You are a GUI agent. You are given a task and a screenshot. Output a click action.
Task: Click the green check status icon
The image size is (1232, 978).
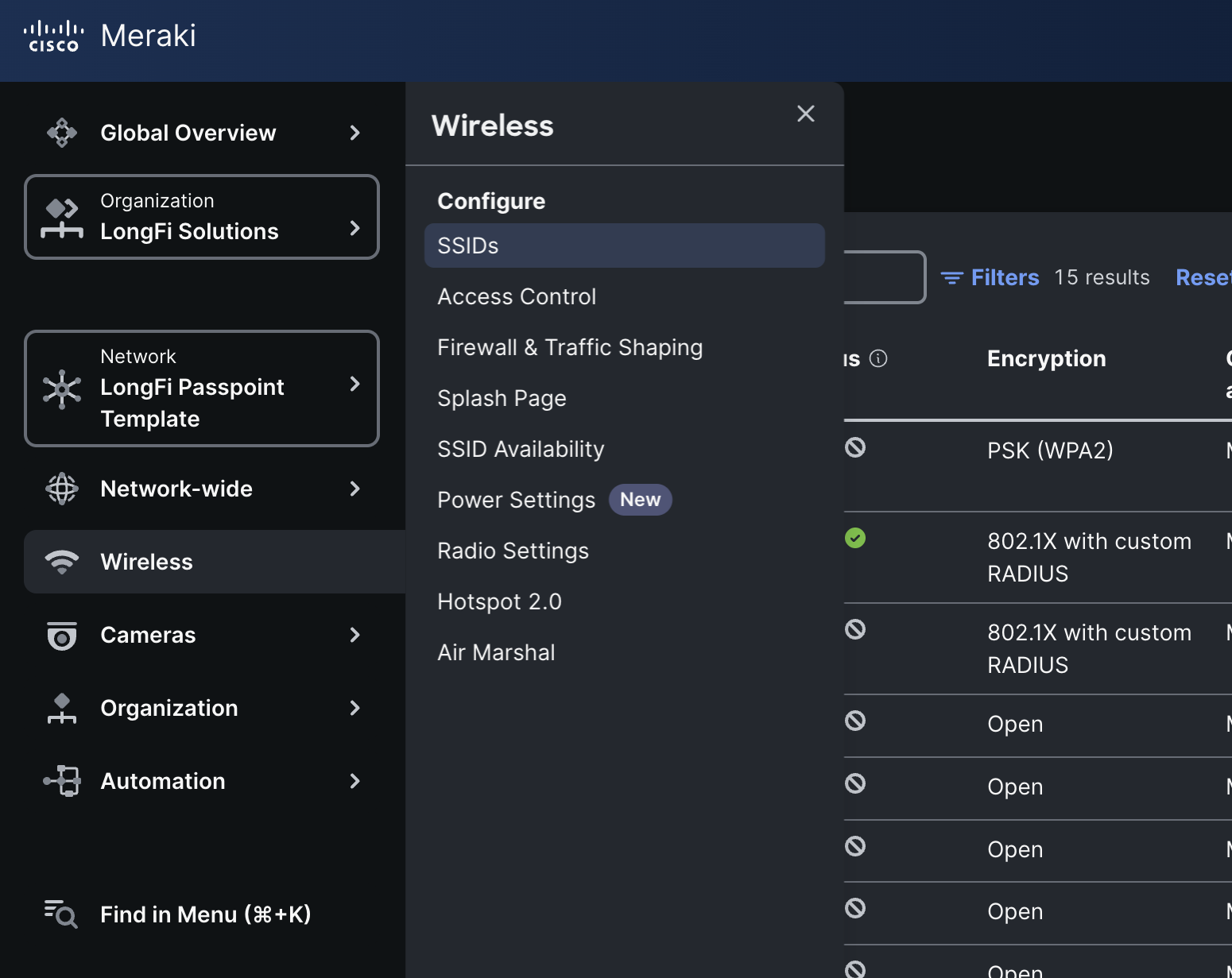(x=855, y=538)
